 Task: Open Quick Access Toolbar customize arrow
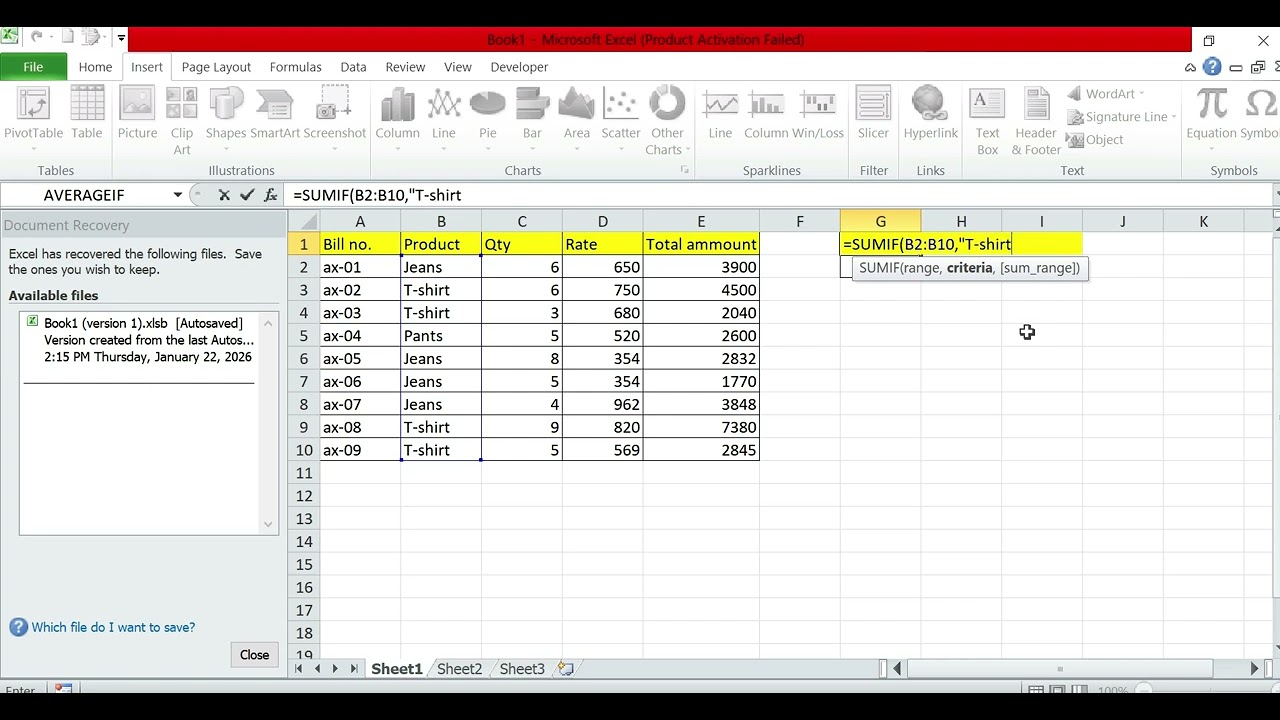tap(121, 39)
